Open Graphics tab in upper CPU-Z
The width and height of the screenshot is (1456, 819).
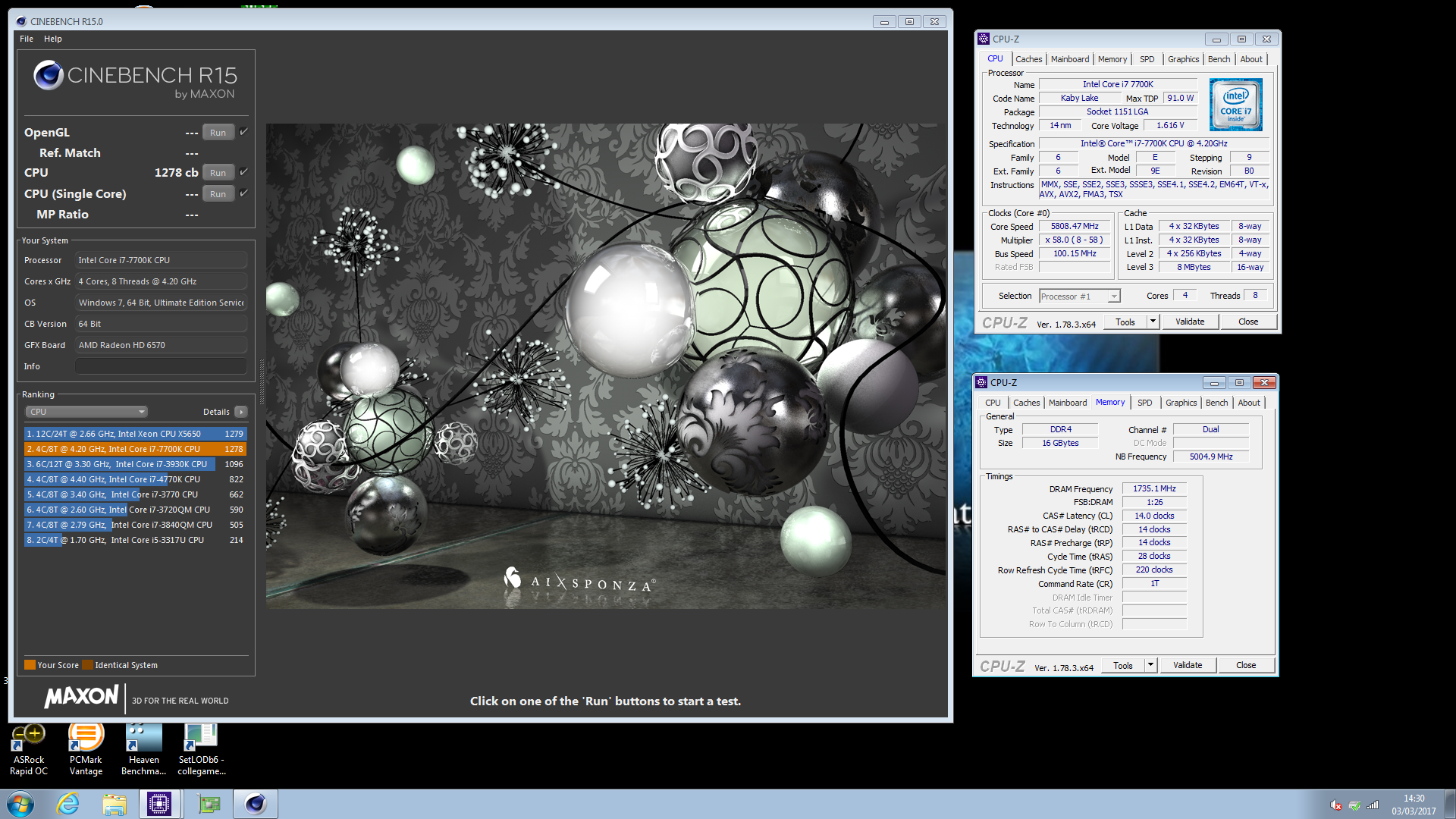click(1183, 59)
